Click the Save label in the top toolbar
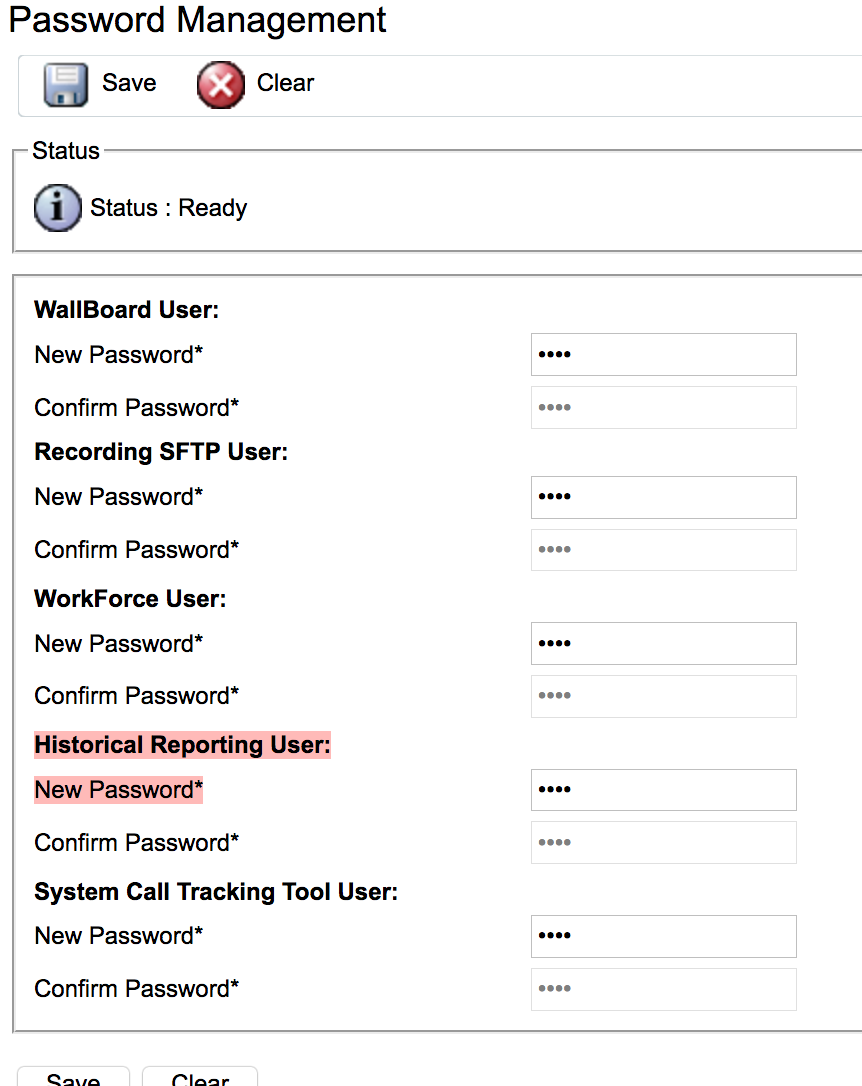Viewport: 862px width, 1086px height. click(129, 83)
